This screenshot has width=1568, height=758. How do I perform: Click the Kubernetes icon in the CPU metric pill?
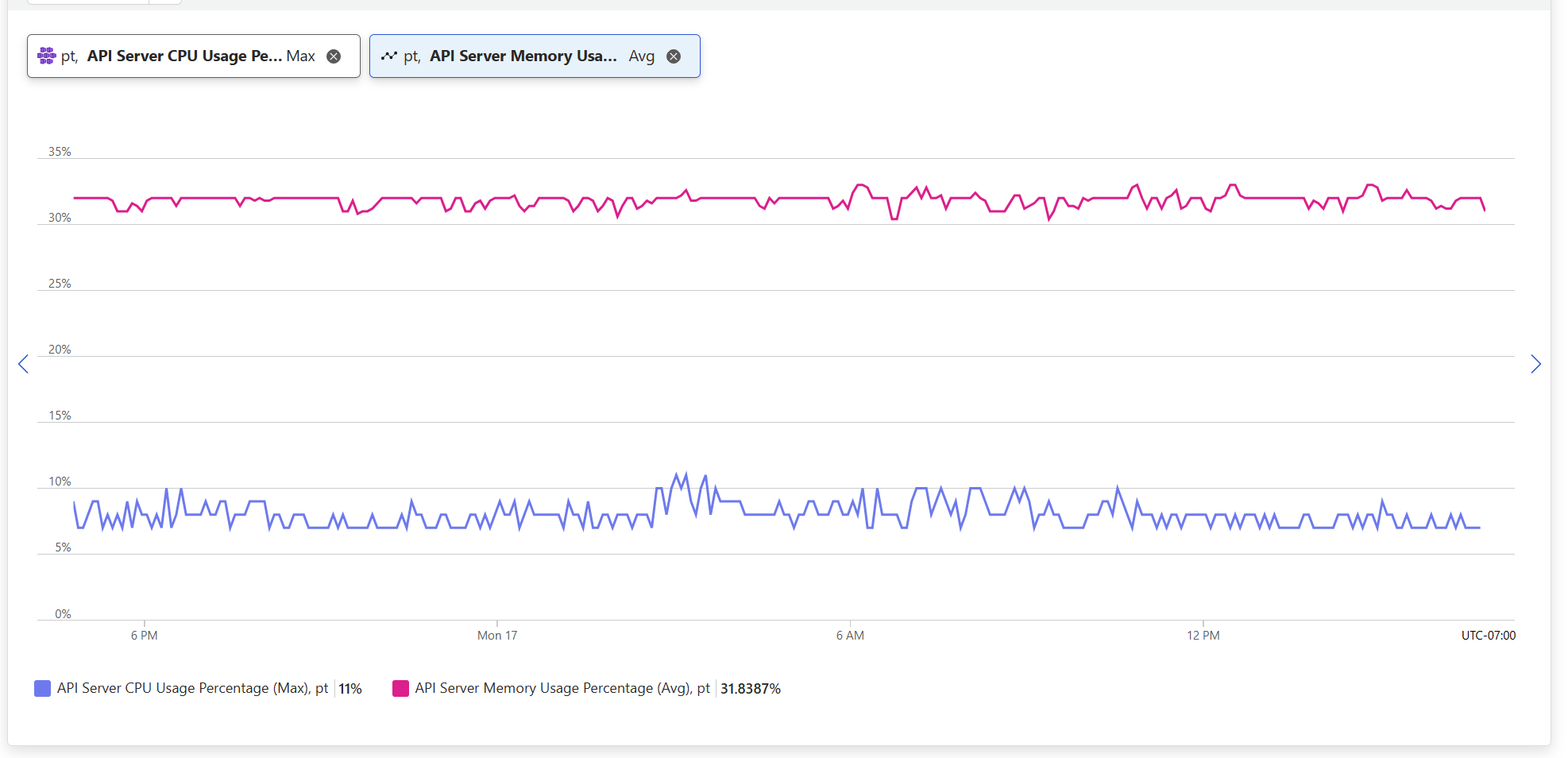tap(46, 56)
